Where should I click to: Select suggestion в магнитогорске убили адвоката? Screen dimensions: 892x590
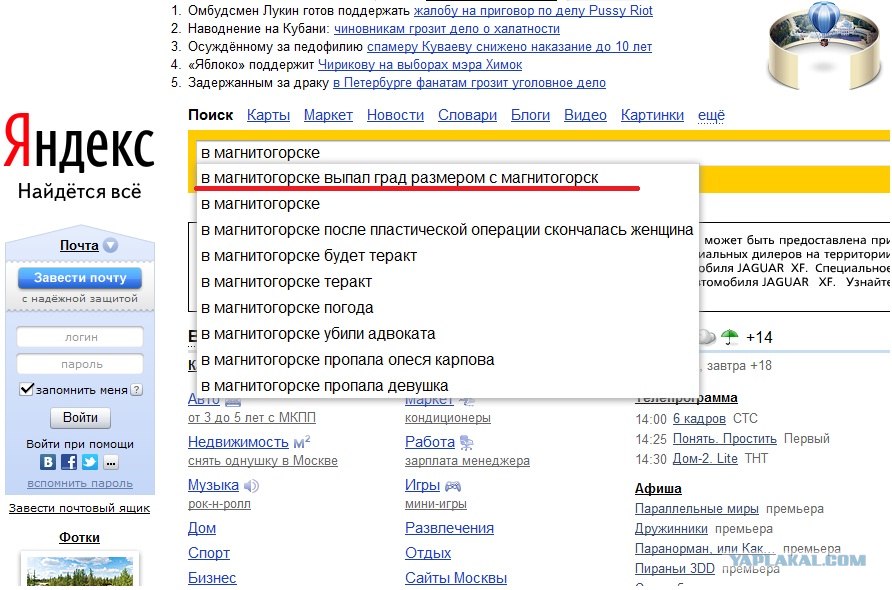(447, 334)
